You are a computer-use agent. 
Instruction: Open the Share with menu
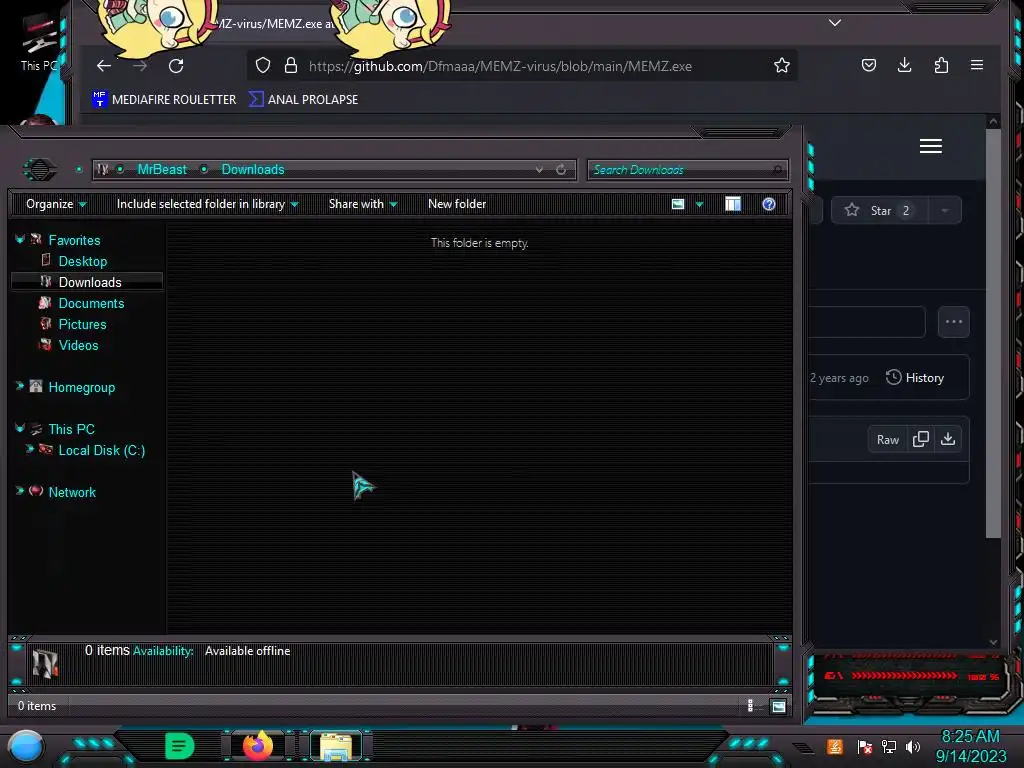[x=363, y=204]
